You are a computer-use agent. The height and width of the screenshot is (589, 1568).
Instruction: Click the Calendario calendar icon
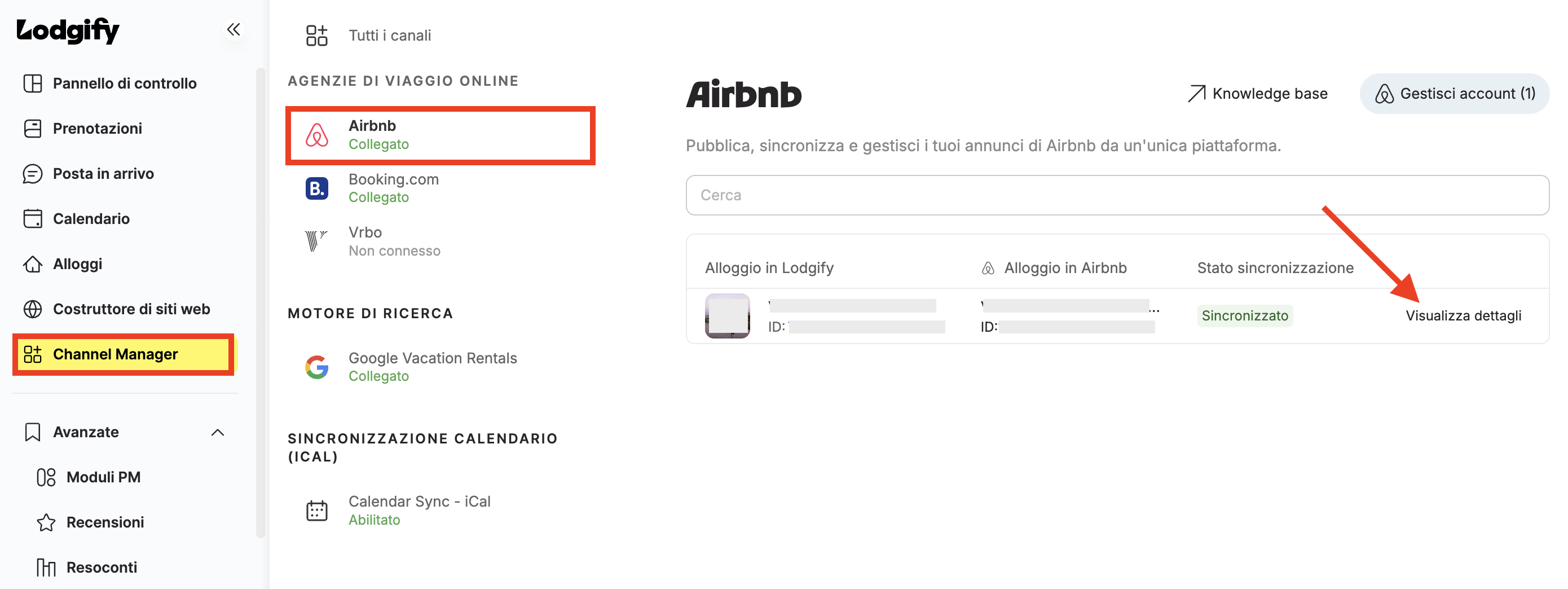(33, 219)
